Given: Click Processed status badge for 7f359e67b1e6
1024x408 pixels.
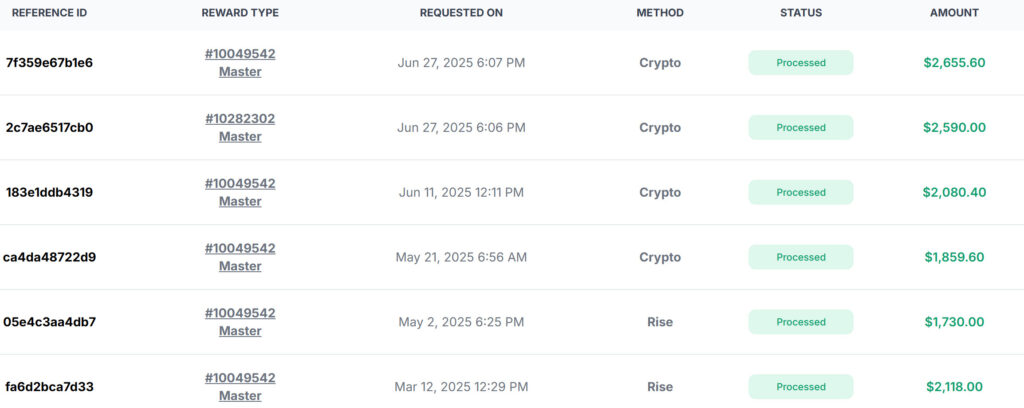Looking at the screenshot, I should (x=801, y=63).
